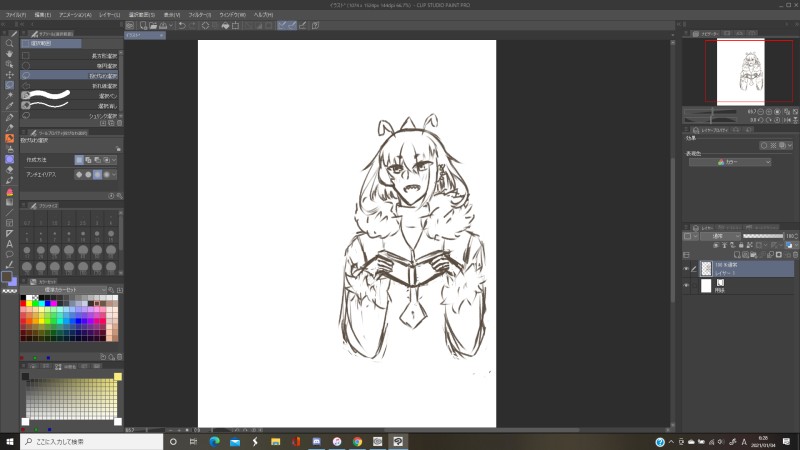Image resolution: width=800 pixels, height=450 pixels.
Task: Choose no anti-aliasing option
Action: (x=79, y=174)
